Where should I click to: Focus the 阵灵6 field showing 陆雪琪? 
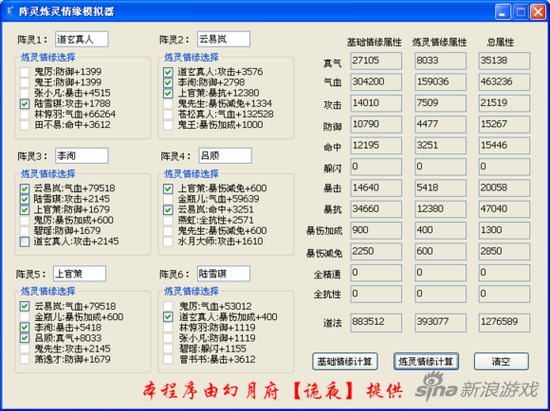pos(223,274)
